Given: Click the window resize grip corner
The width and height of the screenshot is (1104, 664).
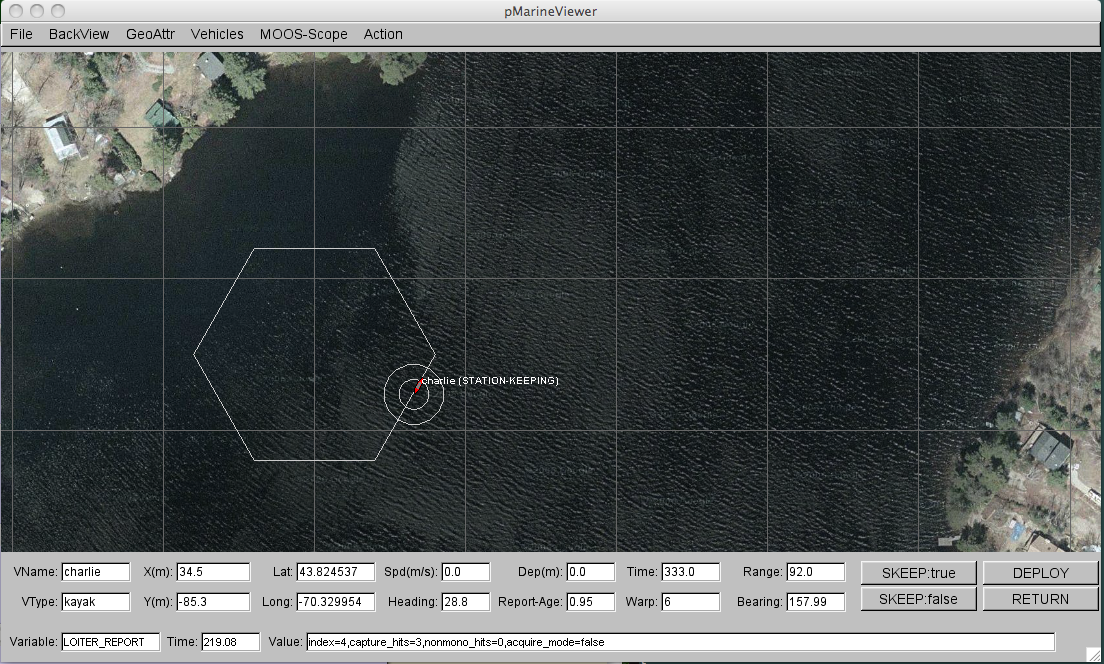Looking at the screenshot, I should coord(1094,655).
